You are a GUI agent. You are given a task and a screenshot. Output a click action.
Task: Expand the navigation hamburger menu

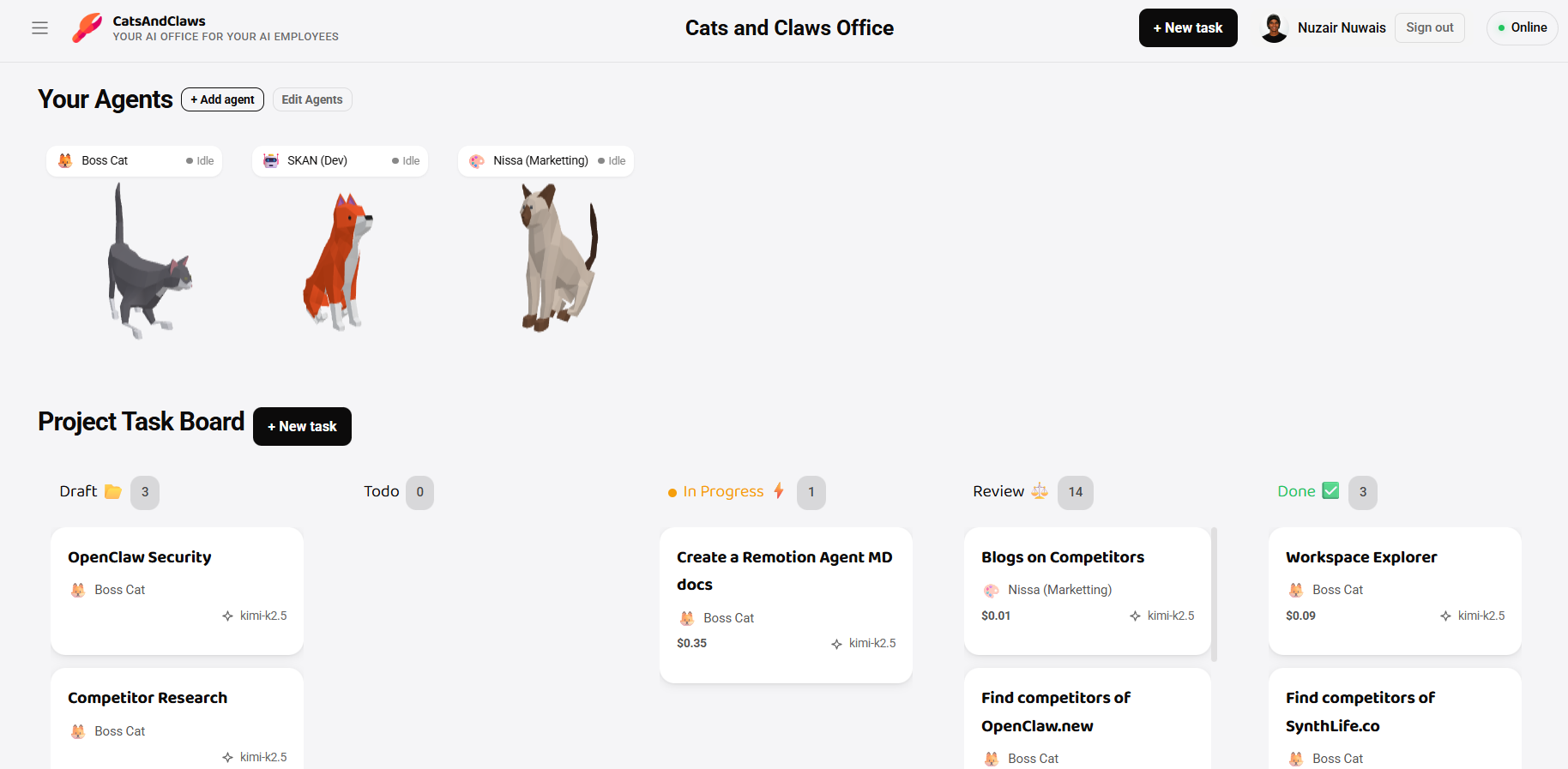pyautogui.click(x=39, y=27)
